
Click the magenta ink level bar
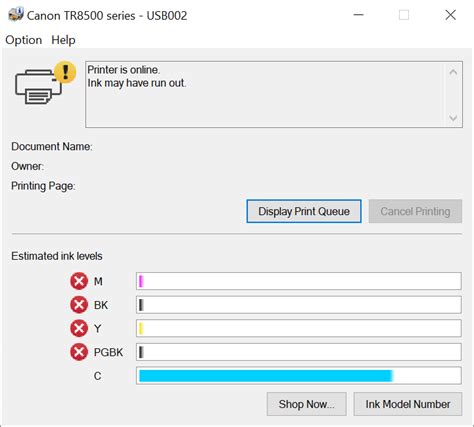[299, 281]
